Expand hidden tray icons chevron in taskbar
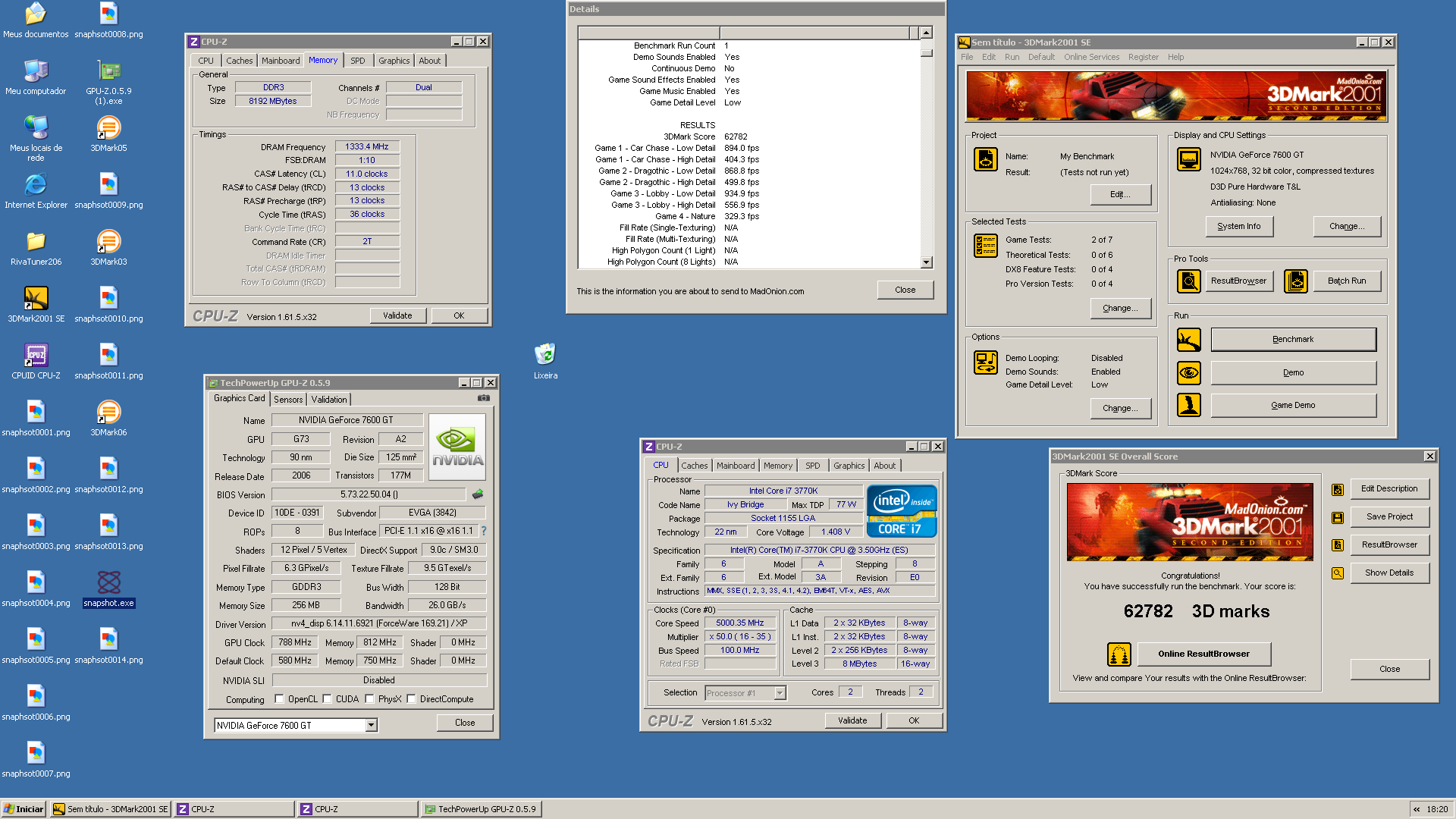Image resolution: width=1456 pixels, height=819 pixels. point(1416,809)
